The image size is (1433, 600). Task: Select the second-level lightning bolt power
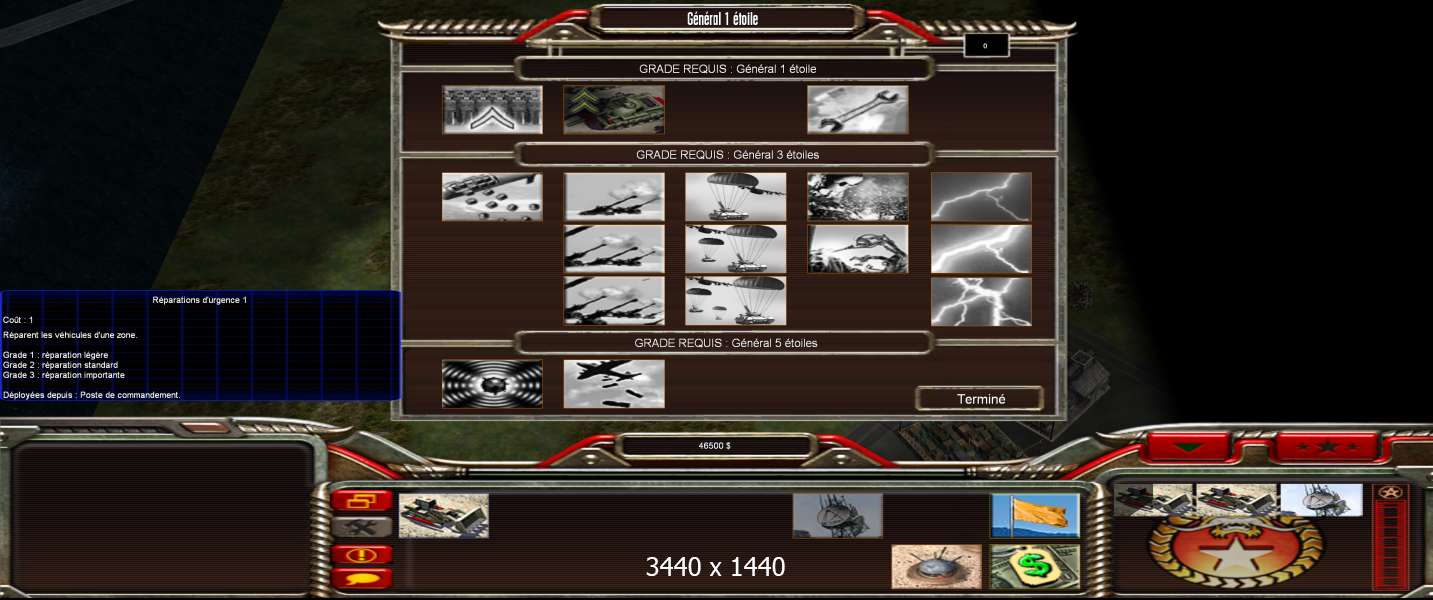click(x=981, y=249)
